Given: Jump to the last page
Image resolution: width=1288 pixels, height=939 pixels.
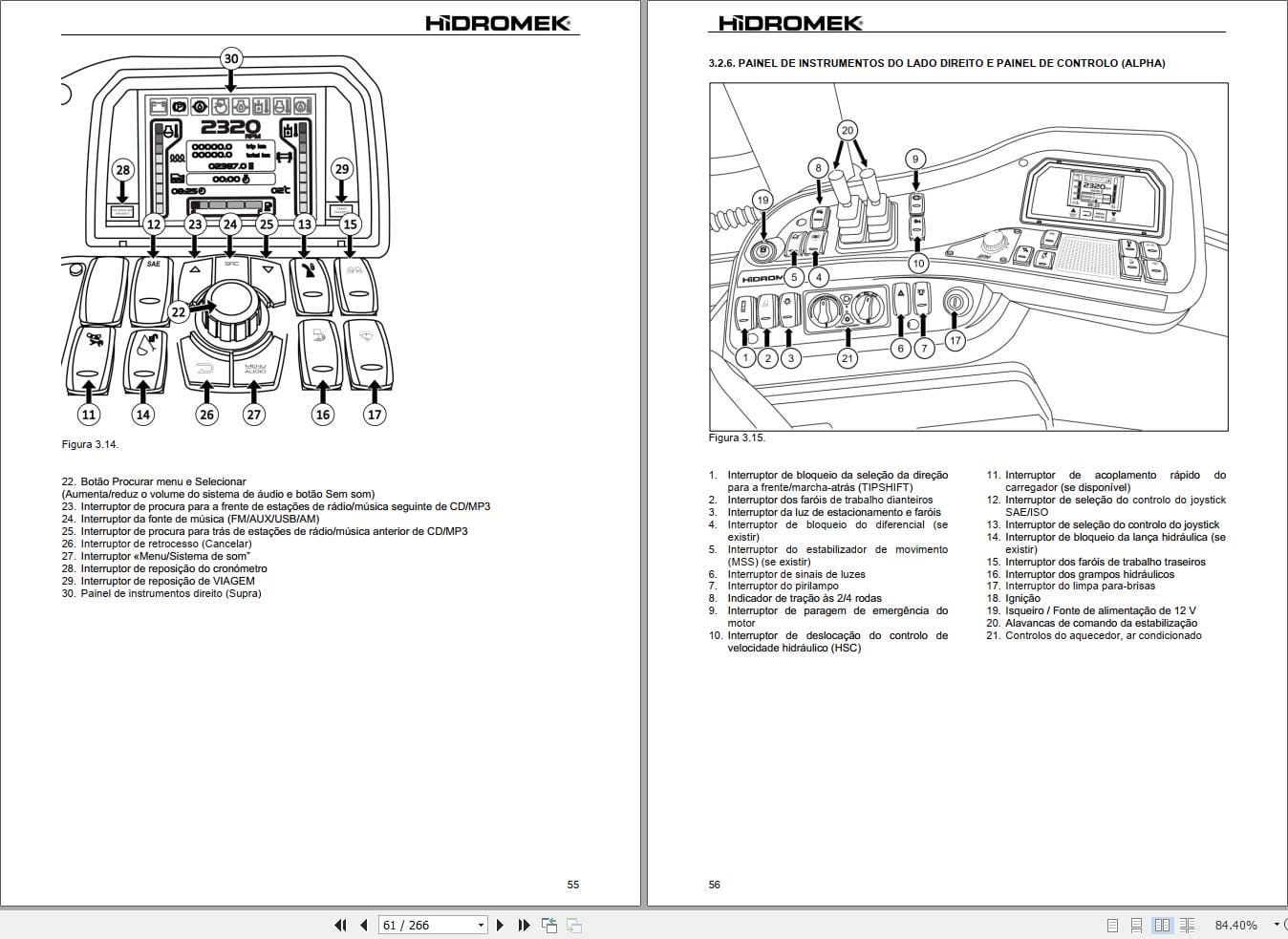Looking at the screenshot, I should pyautogui.click(x=524, y=925).
